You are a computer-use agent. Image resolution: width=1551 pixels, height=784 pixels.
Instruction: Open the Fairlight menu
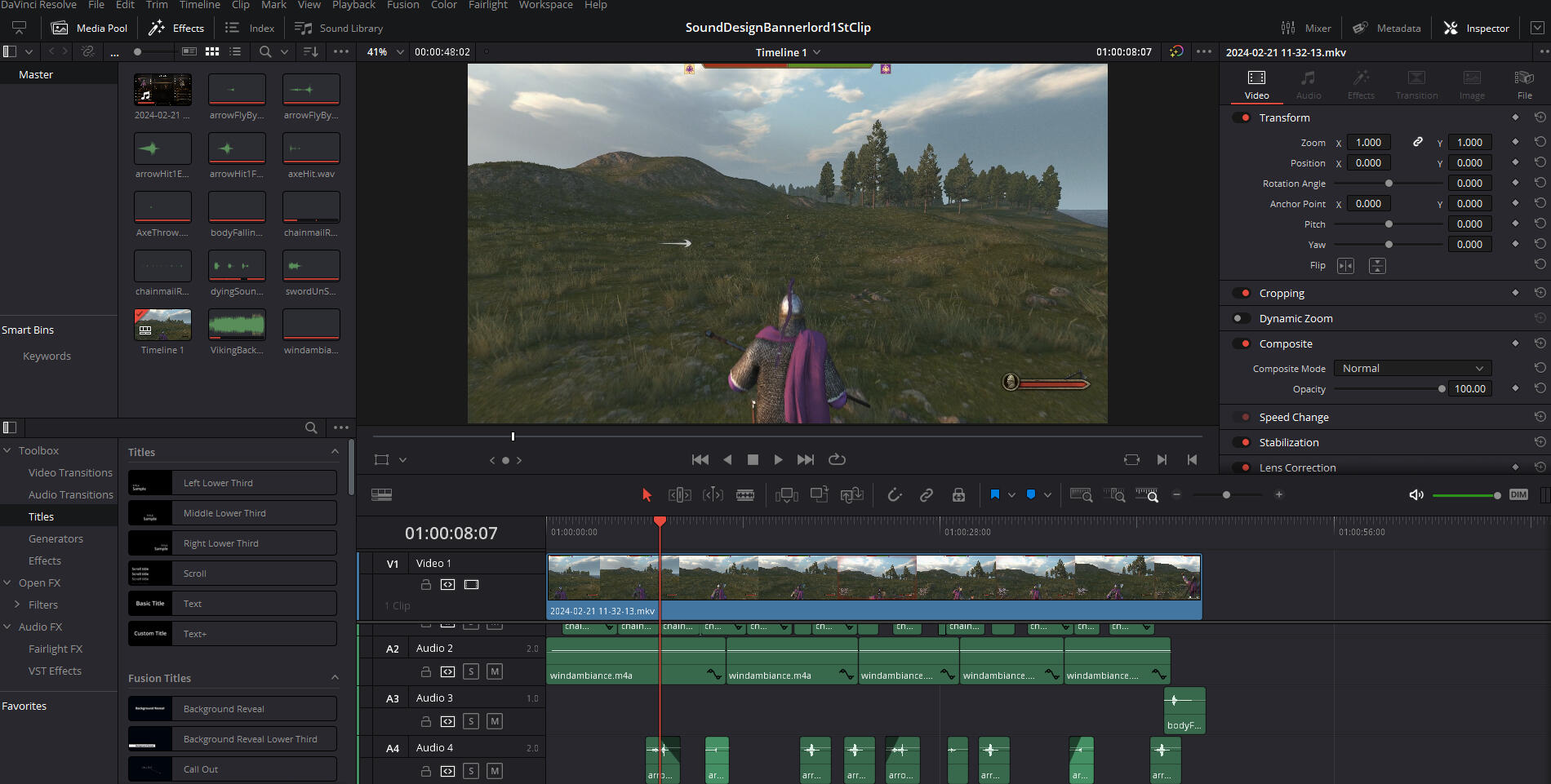tap(488, 5)
